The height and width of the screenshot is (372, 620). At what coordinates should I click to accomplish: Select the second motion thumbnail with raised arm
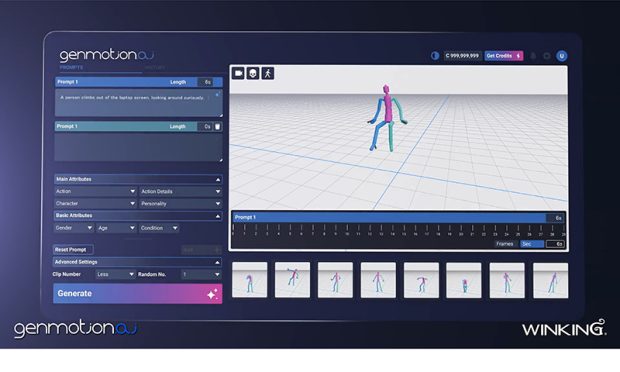(292, 280)
